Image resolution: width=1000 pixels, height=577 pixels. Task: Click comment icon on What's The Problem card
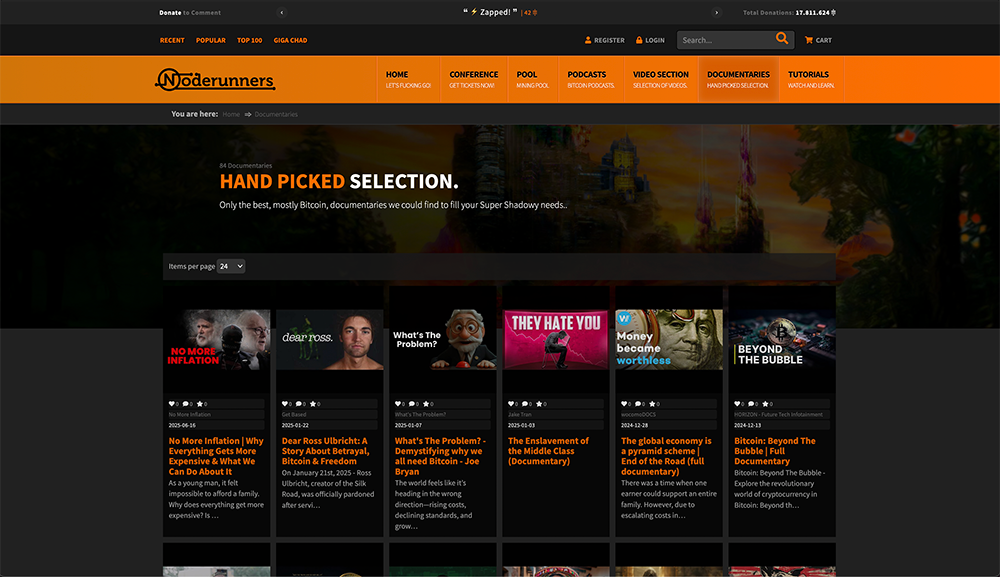point(411,404)
